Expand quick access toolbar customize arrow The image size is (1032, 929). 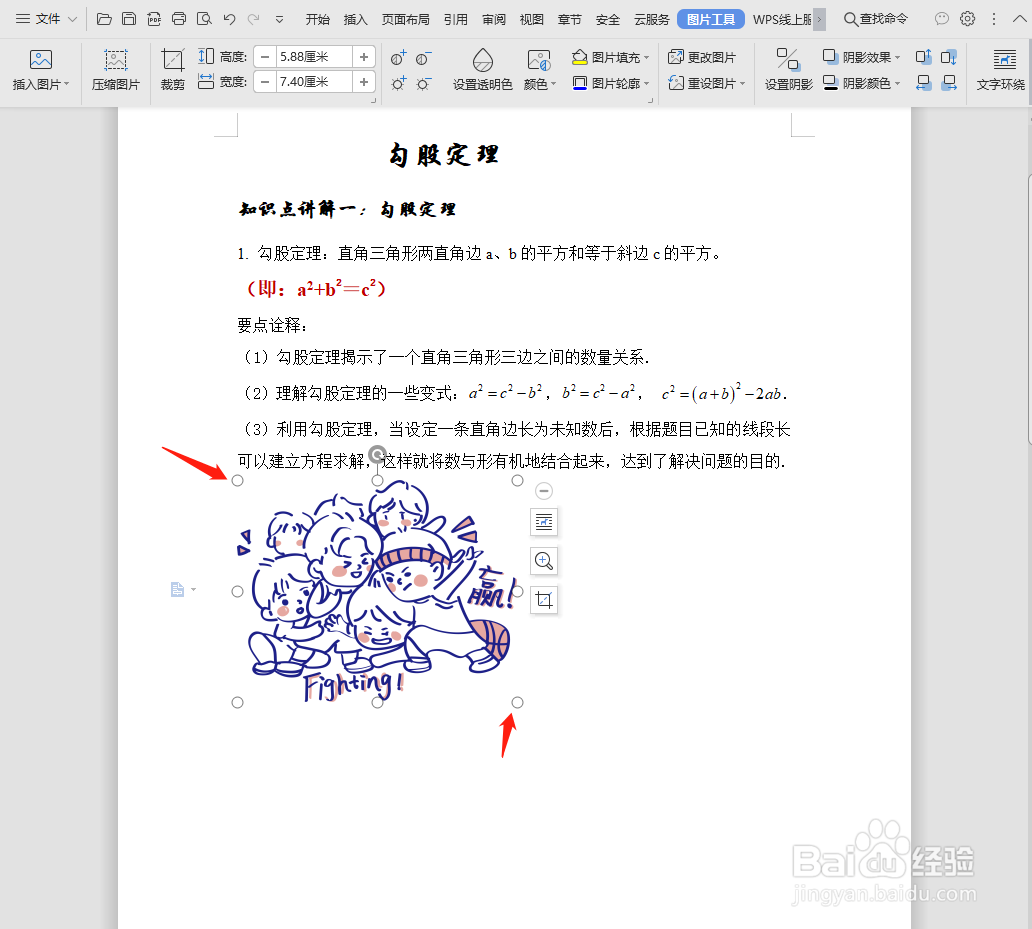280,20
